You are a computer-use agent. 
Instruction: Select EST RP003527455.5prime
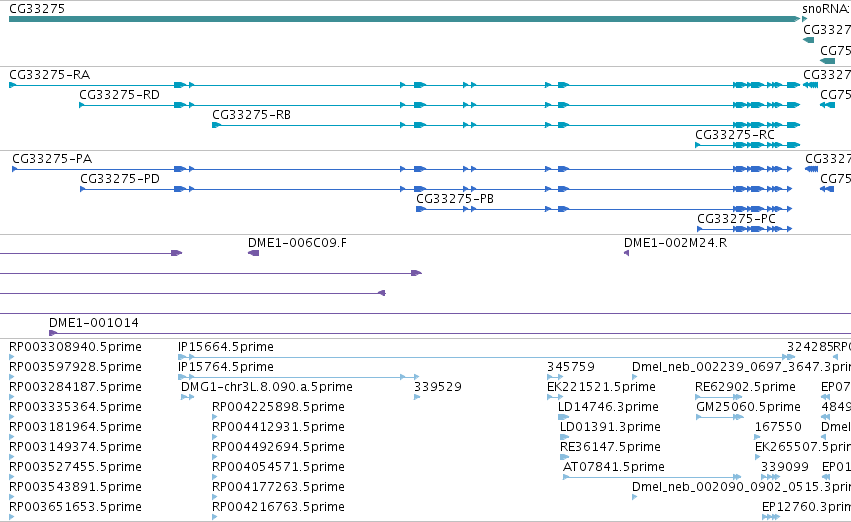point(75,467)
